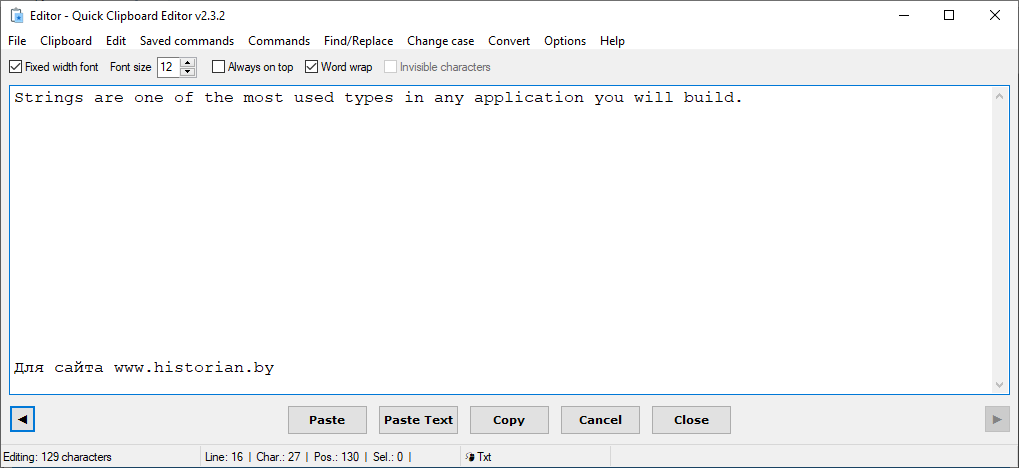This screenshot has width=1019, height=468.
Task: Click inside the Font size input field
Action: click(167, 67)
